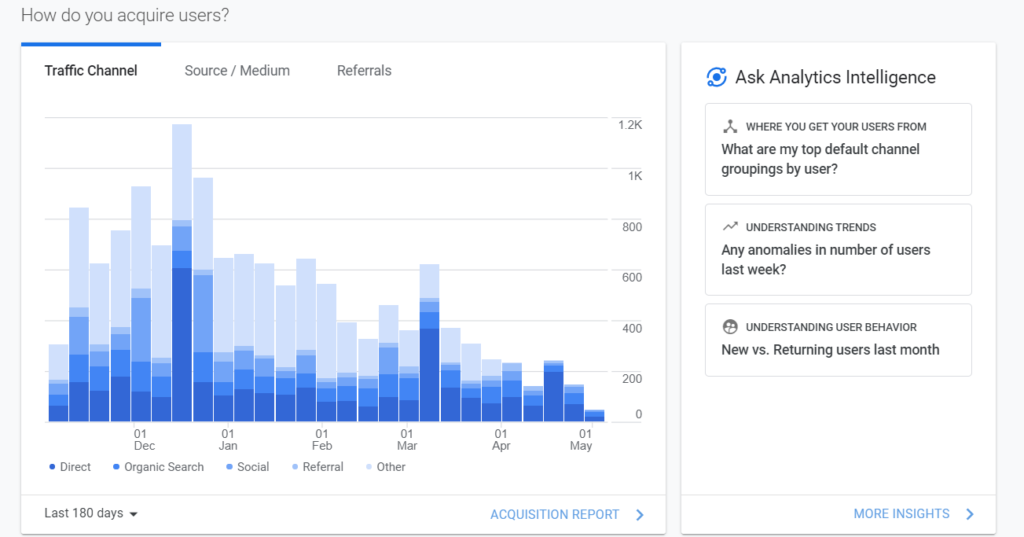
Task: Open the Acquisition Report link
Action: [x=554, y=514]
